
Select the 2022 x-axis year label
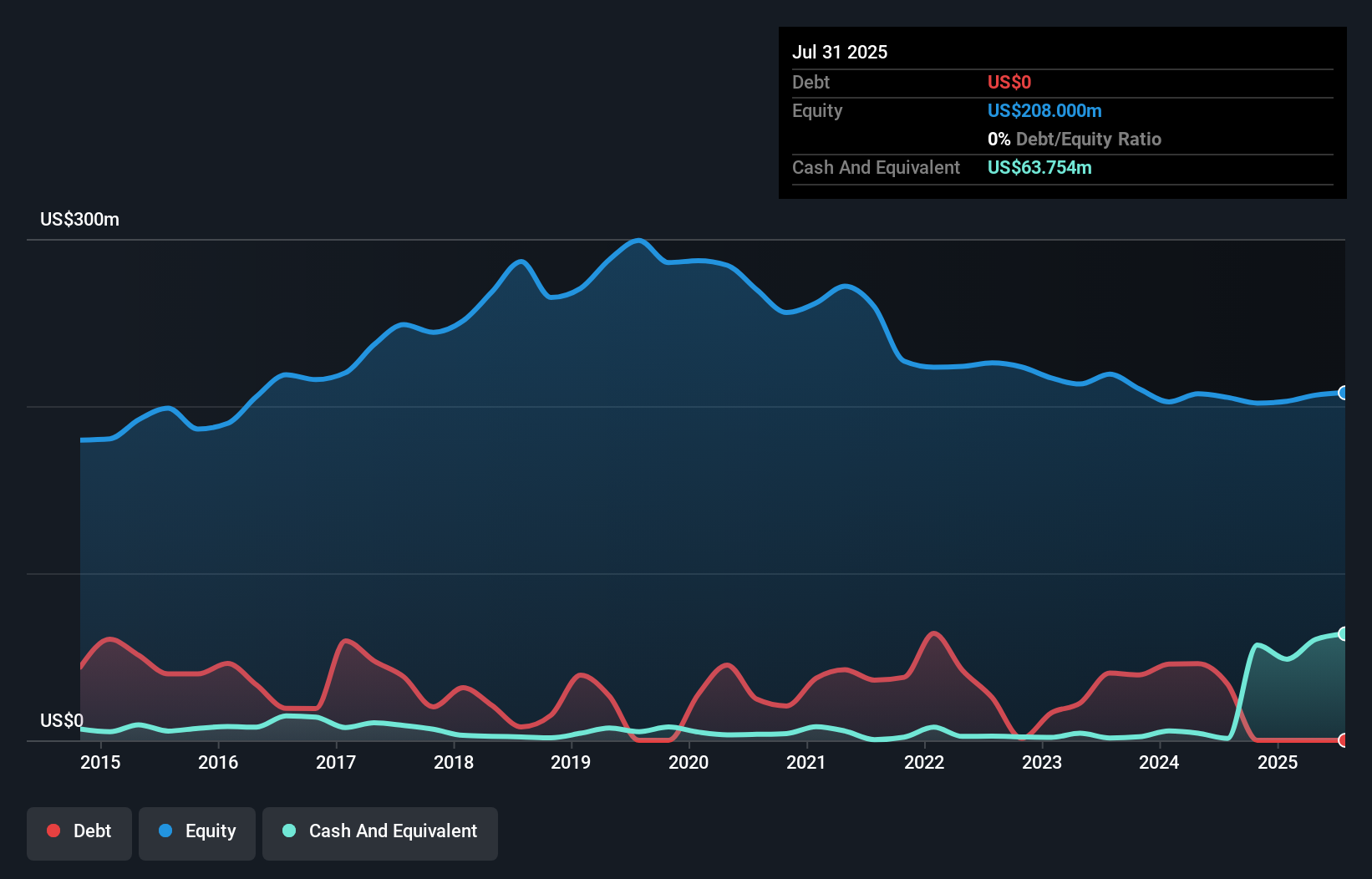pos(924,762)
